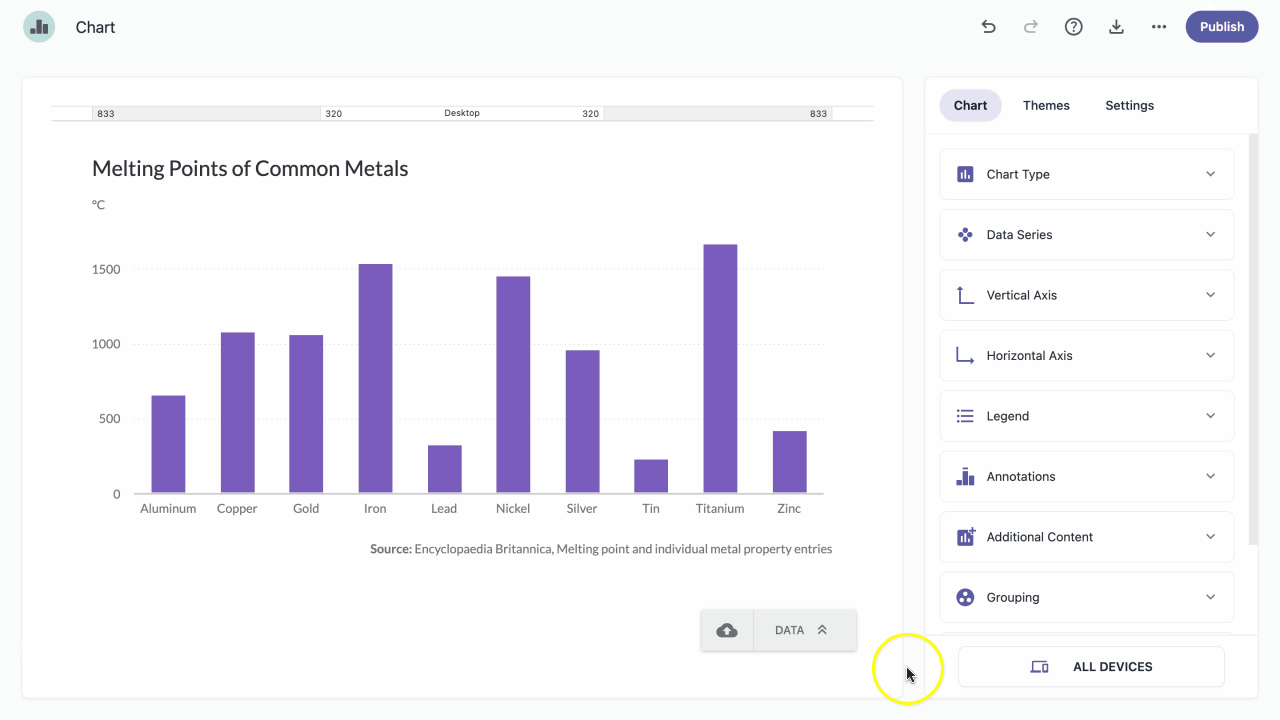Click the Publish button
Viewport: 1280px width, 720px height.
[1222, 27]
